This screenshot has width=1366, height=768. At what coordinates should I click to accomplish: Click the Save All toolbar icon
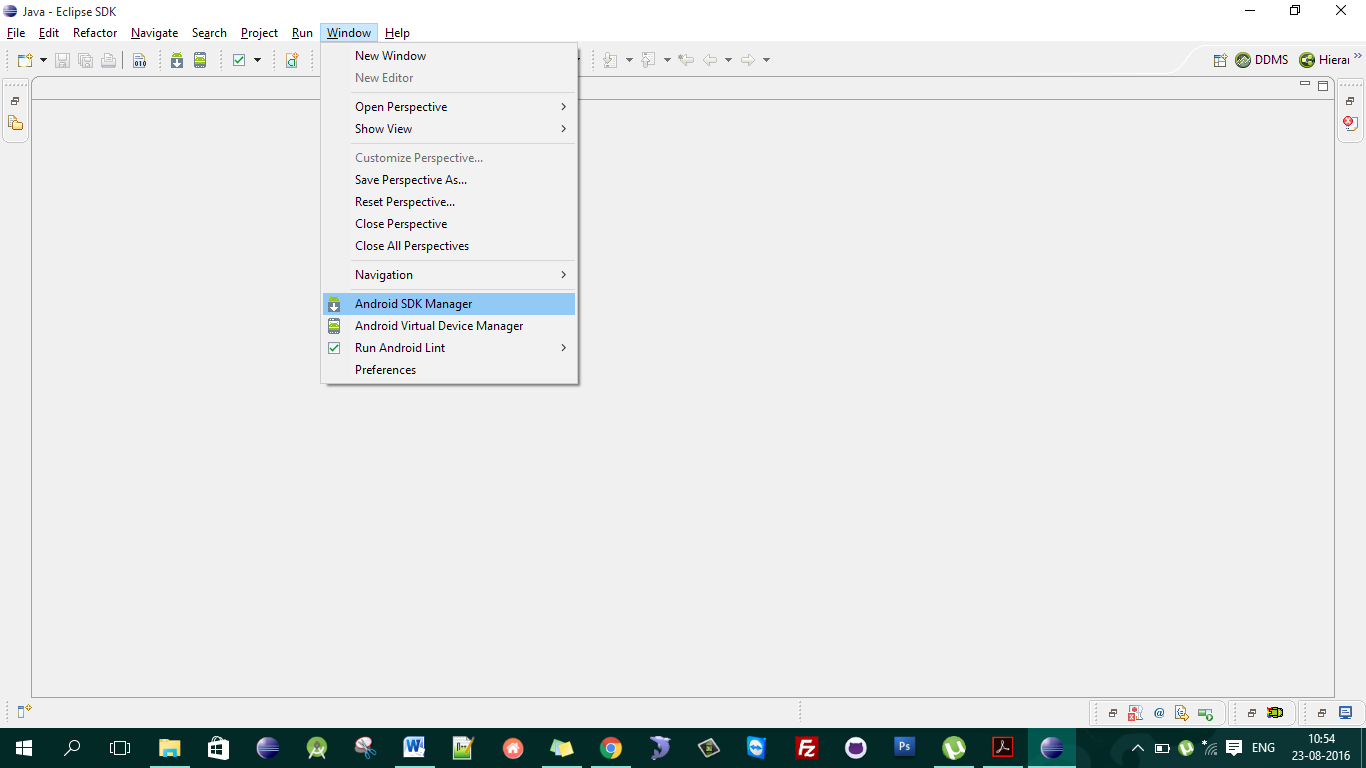coord(85,60)
